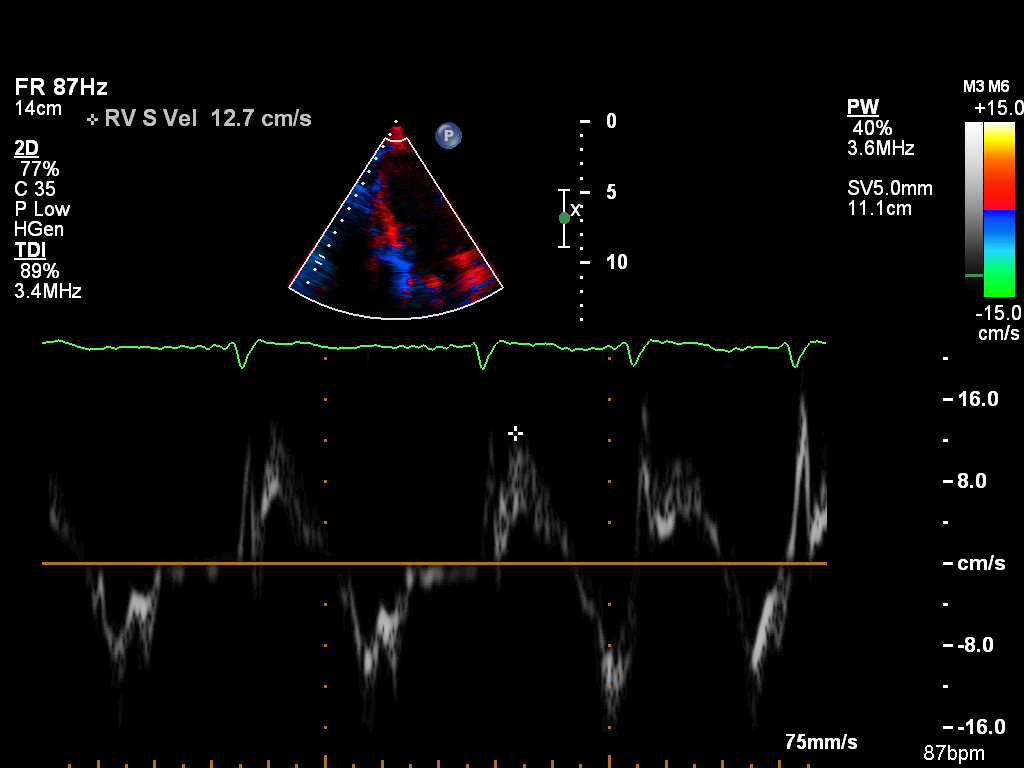Click the green sample volume dot on the depth scale

coord(564,217)
